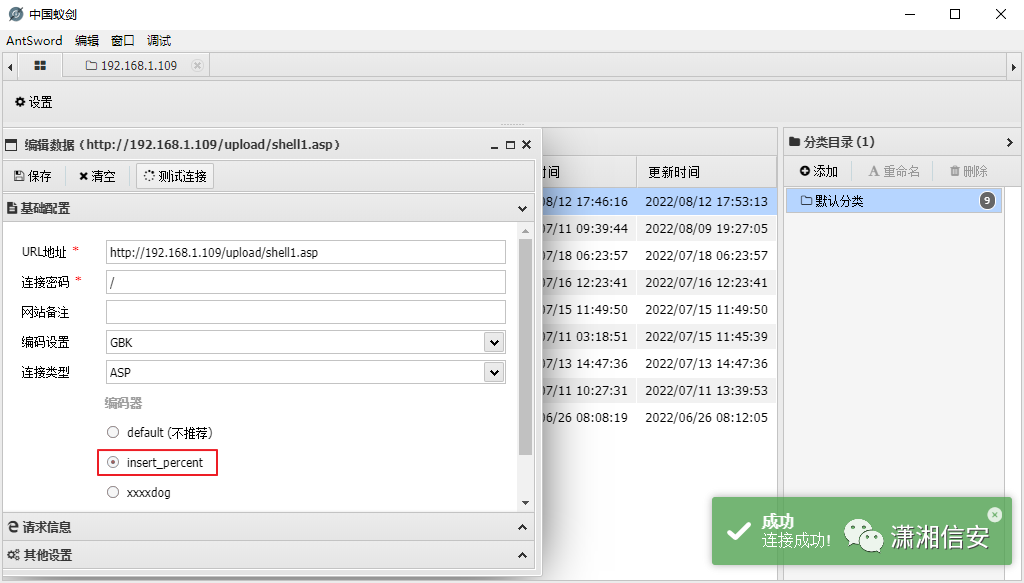The height and width of the screenshot is (583, 1024).
Task: Click 删除 delete category button
Action: click(968, 171)
